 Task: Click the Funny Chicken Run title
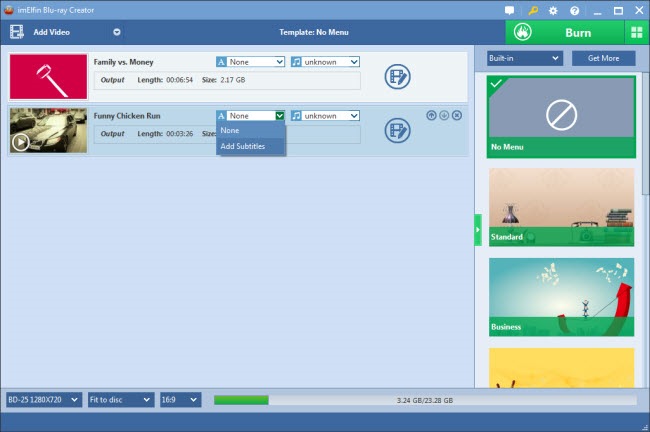point(127,116)
